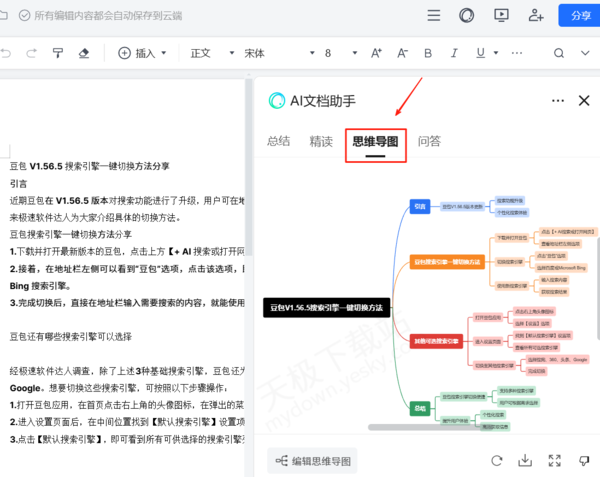Click the line 豆包搜索引擎一键切换方法分享
The width and height of the screenshot is (600, 477).
71,234
